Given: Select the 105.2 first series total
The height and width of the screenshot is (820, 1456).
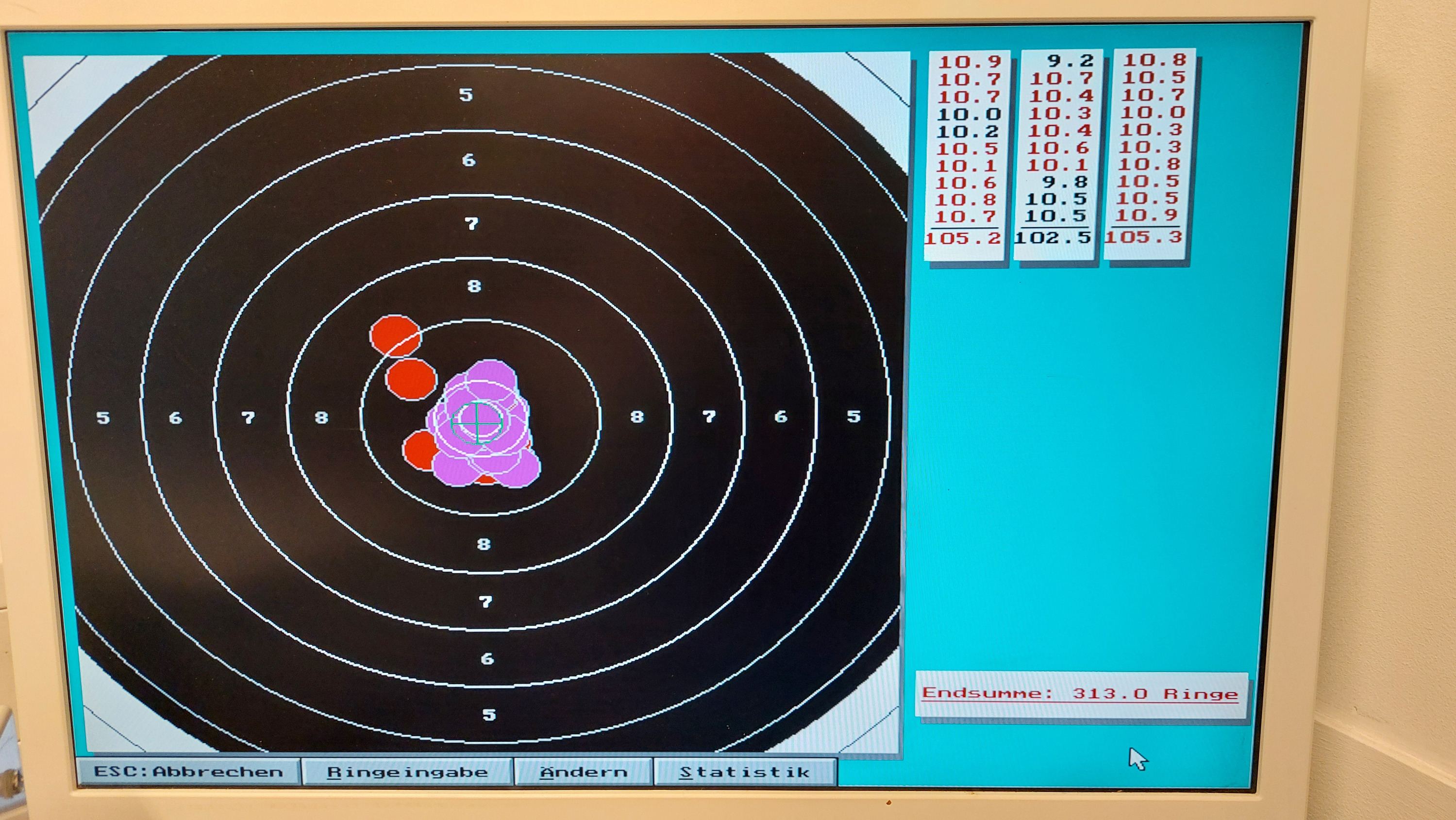Looking at the screenshot, I should [963, 238].
